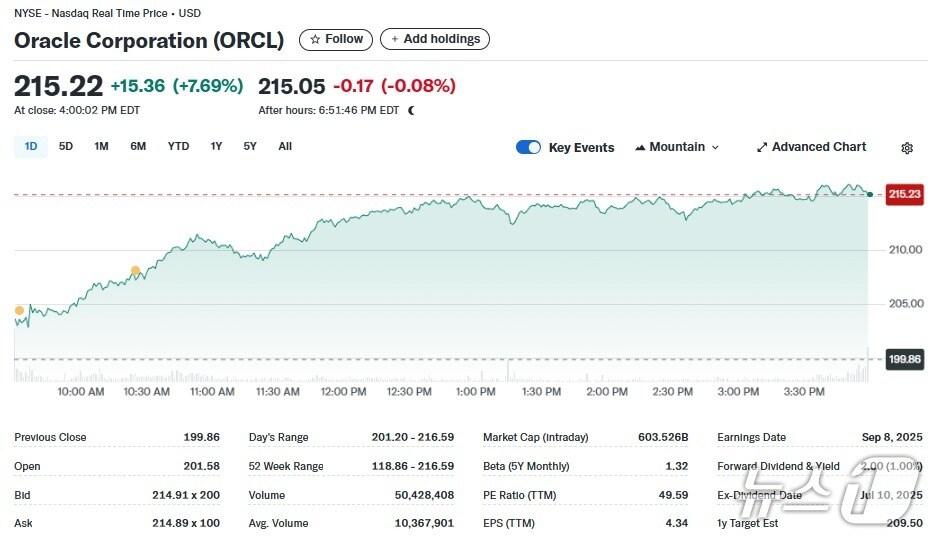
Task: Click the Mountain chart type icon
Action: (640, 147)
